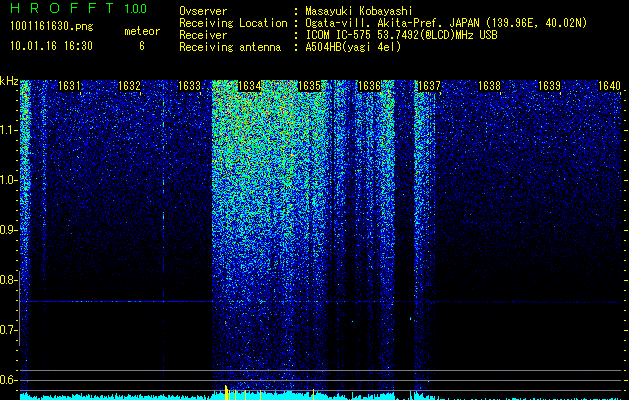Click the 0.8 kHz axis label

click(8, 280)
